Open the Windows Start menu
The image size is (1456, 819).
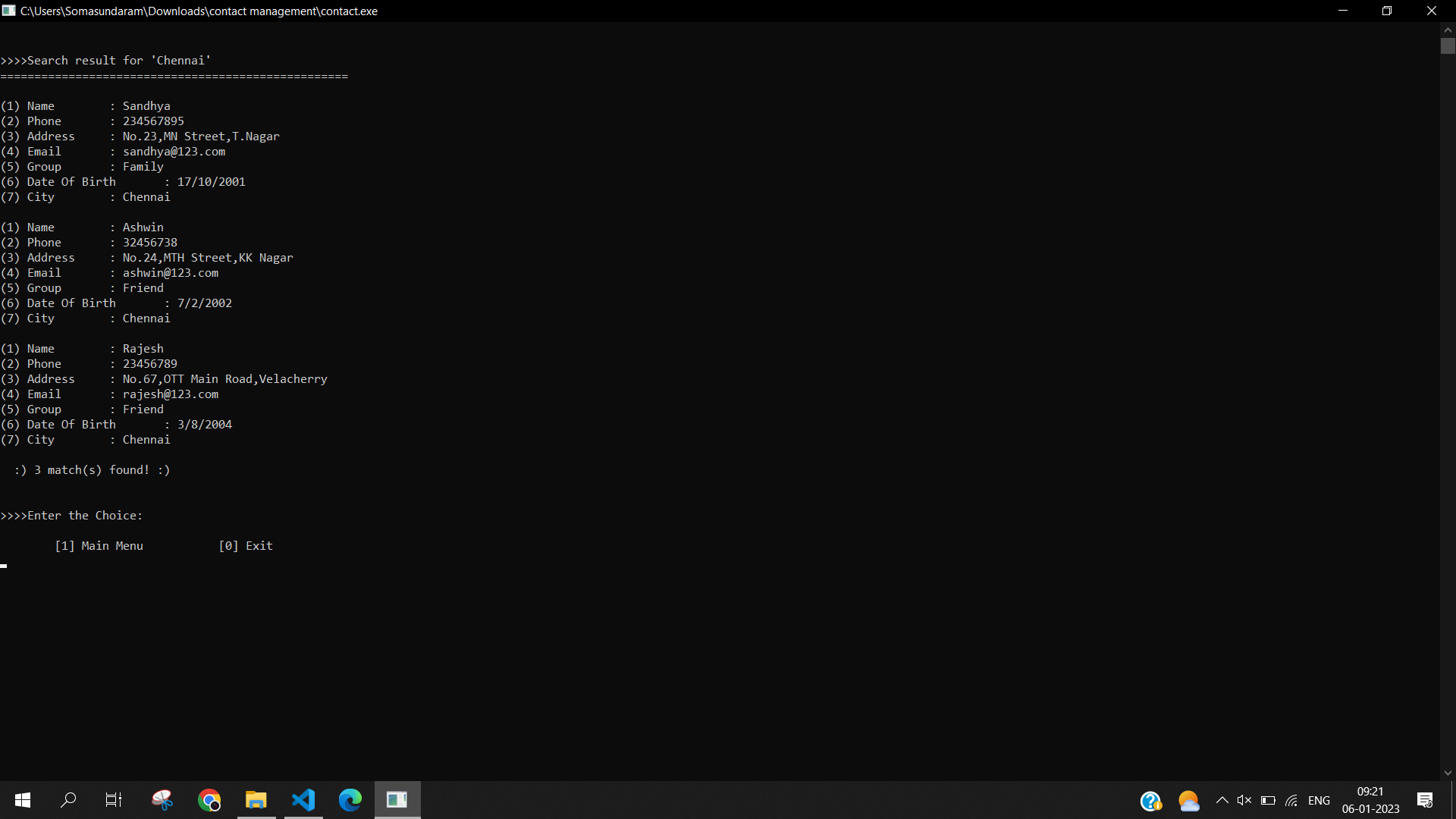click(x=23, y=800)
